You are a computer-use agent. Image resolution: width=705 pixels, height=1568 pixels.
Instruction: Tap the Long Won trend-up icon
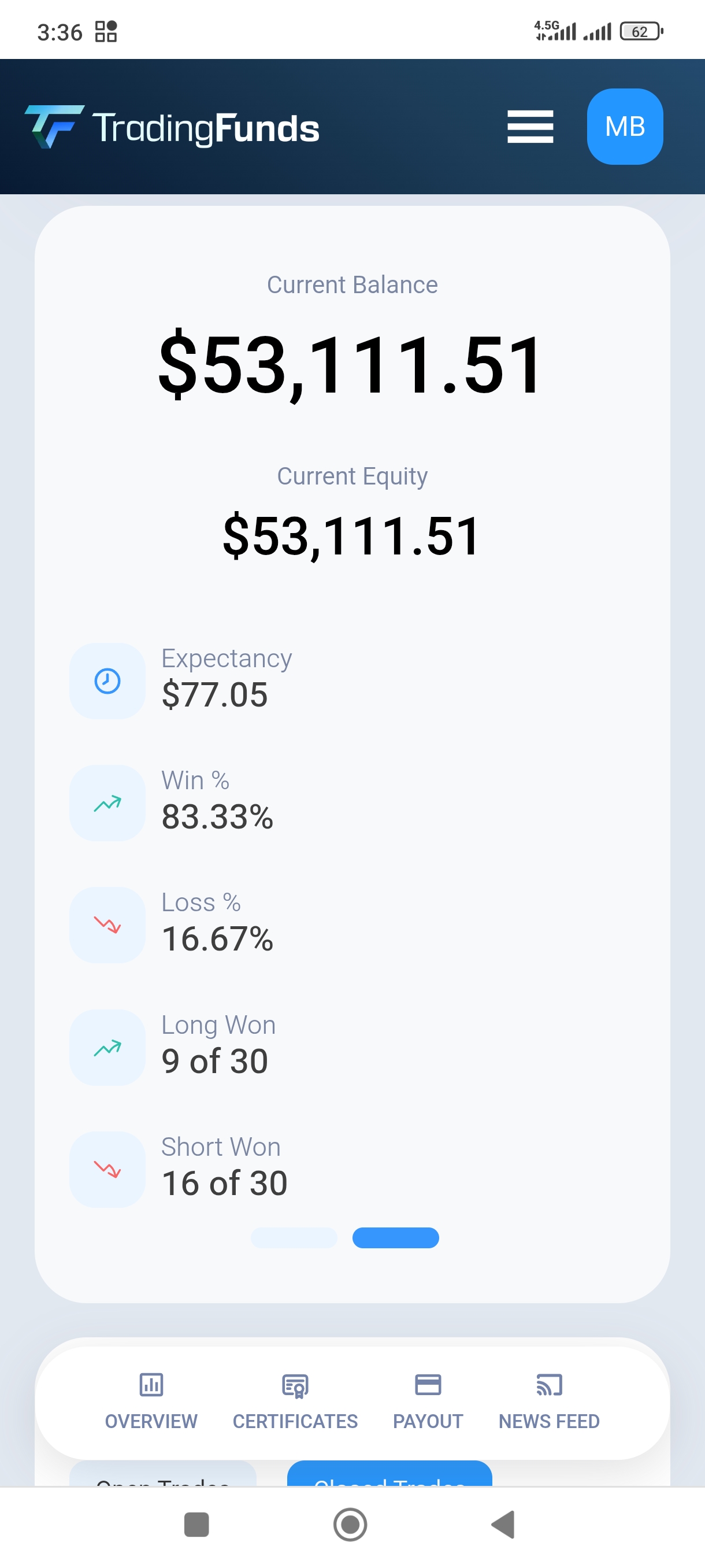107,1047
